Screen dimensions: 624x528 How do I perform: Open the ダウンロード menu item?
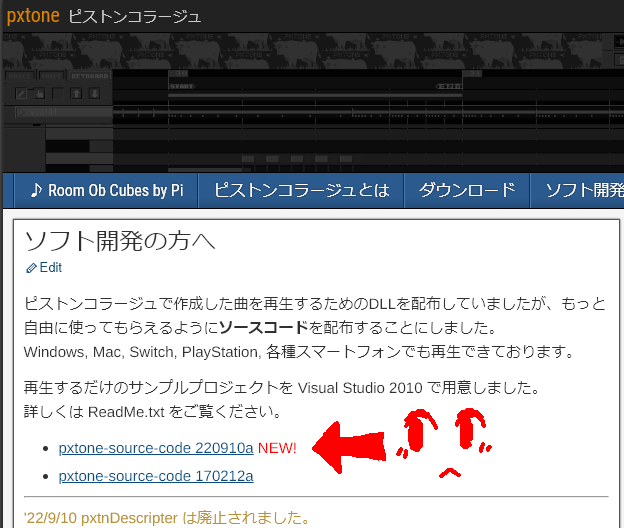pyautogui.click(x=467, y=191)
